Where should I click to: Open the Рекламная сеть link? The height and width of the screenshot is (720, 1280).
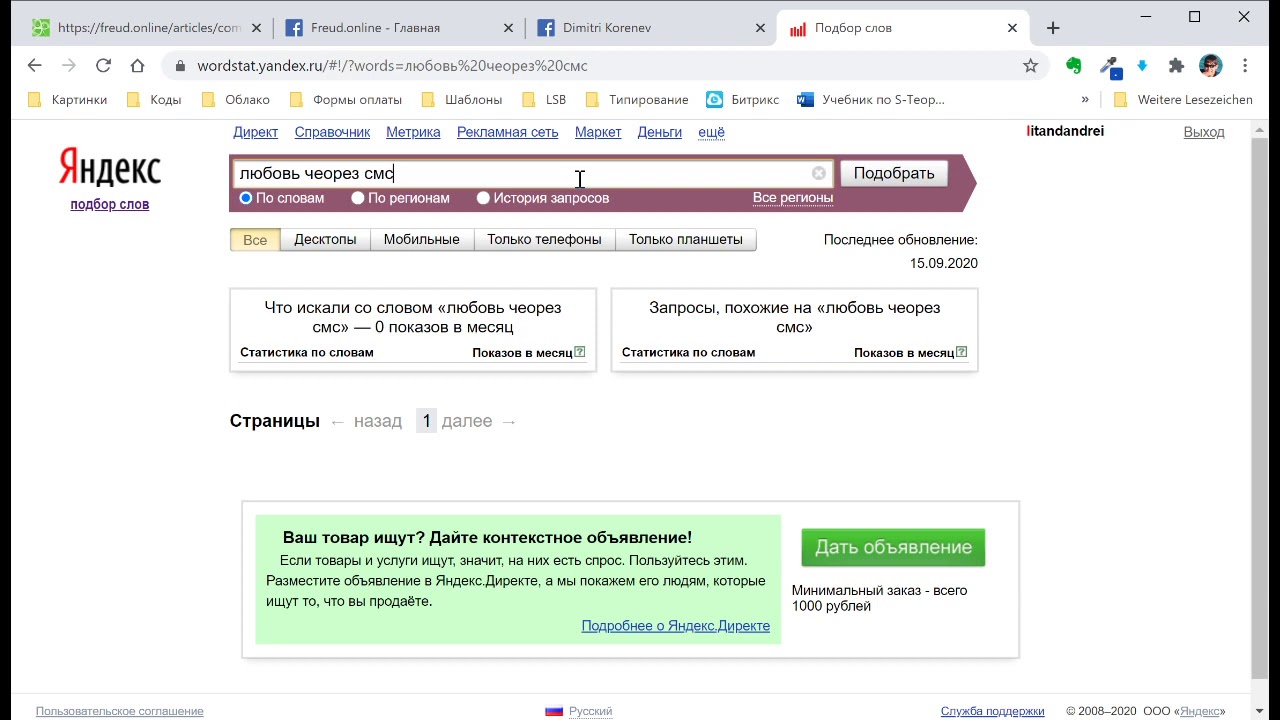click(x=507, y=132)
